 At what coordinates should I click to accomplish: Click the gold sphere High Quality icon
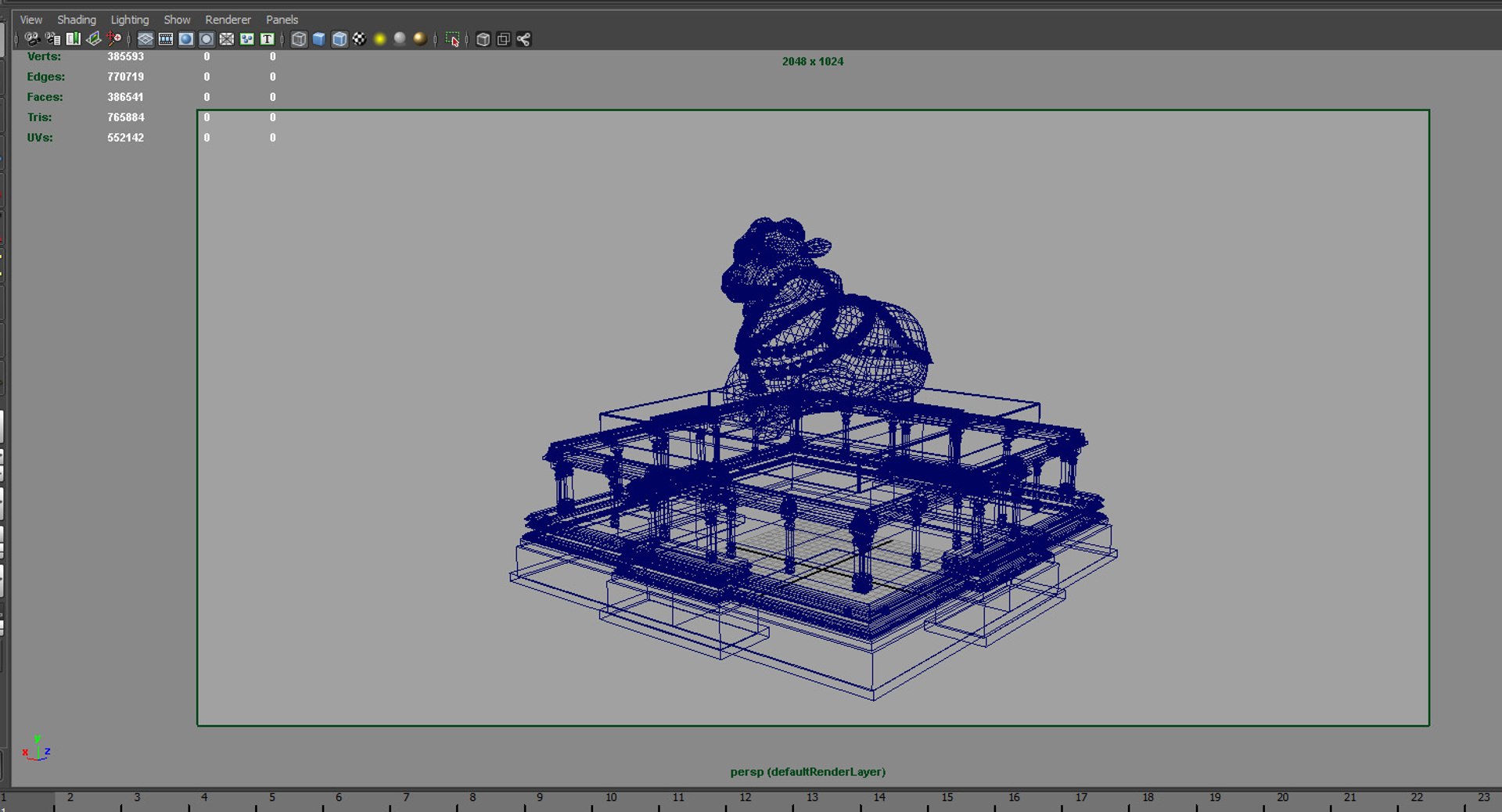pos(420,39)
